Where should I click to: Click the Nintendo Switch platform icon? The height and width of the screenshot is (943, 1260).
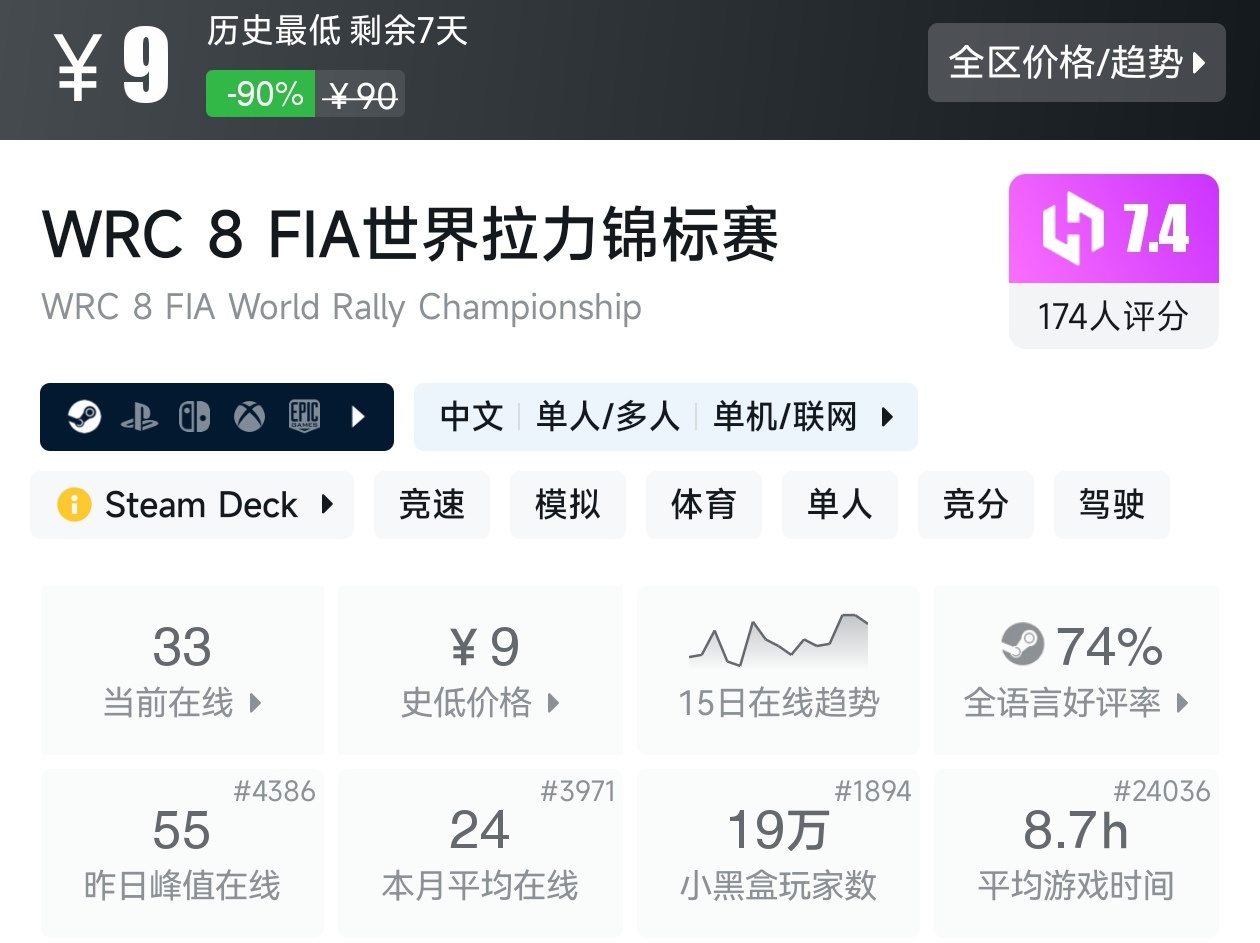[194, 417]
